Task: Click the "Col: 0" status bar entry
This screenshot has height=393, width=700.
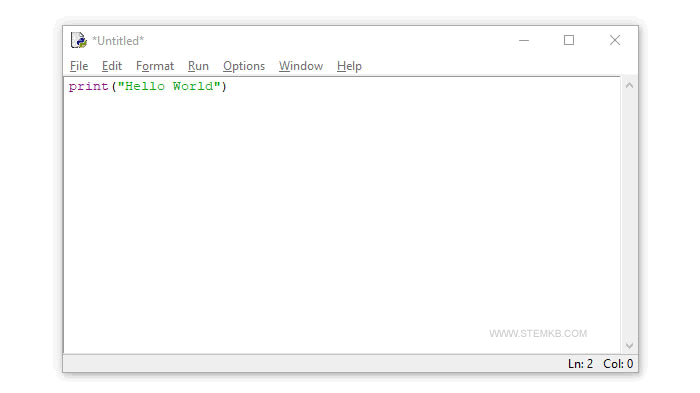Action: click(x=618, y=364)
